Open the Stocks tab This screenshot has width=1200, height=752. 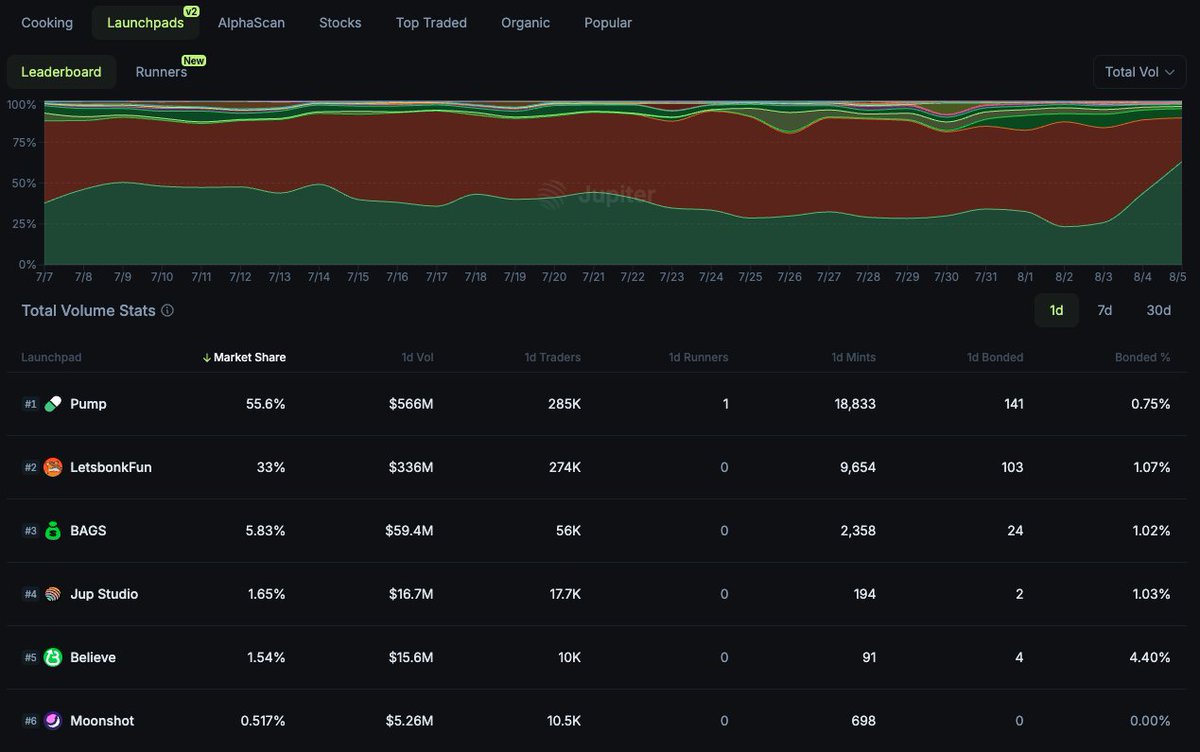340,22
